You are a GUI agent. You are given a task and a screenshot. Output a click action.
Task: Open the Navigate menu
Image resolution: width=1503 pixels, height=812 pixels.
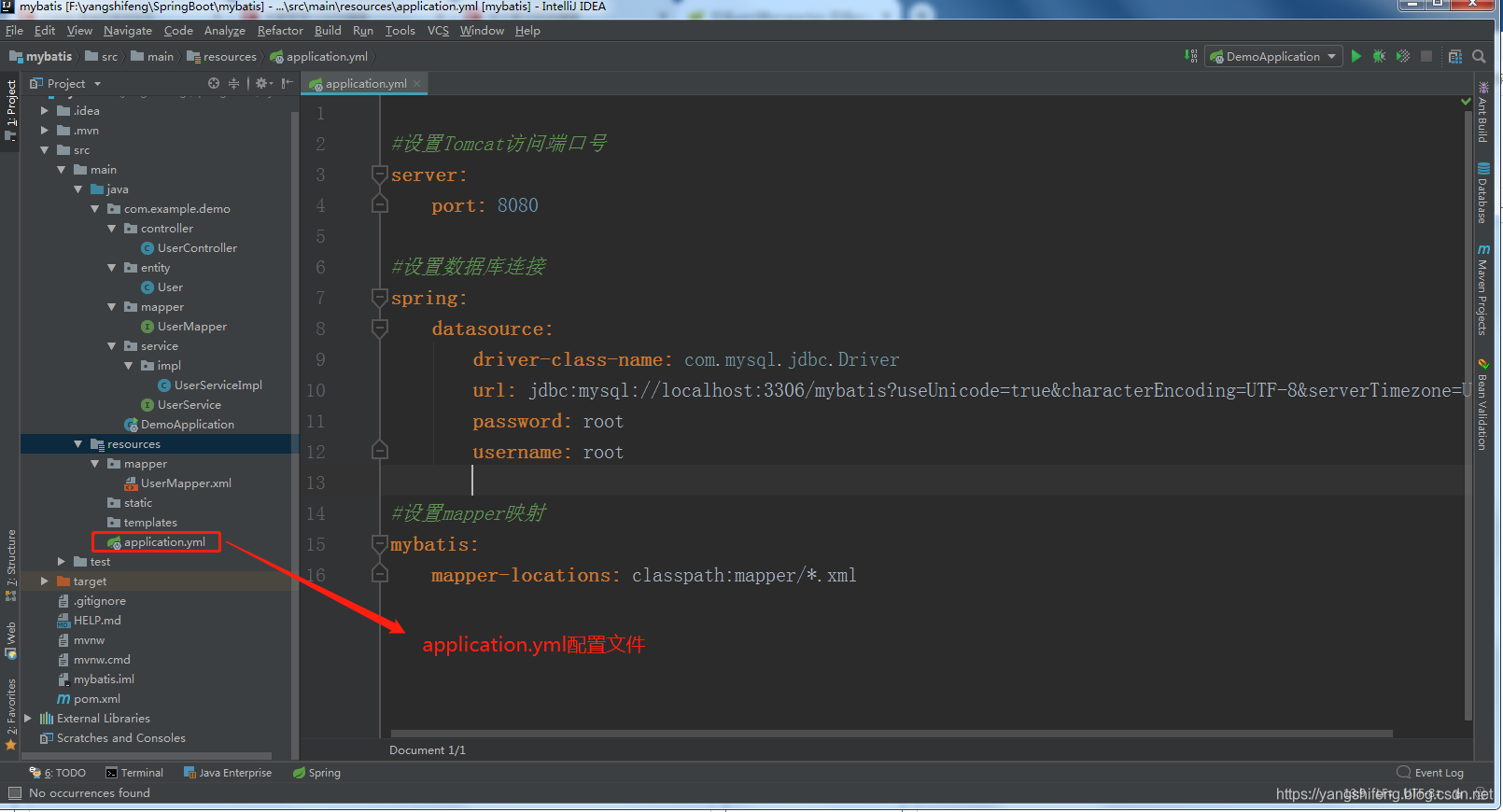coord(128,31)
